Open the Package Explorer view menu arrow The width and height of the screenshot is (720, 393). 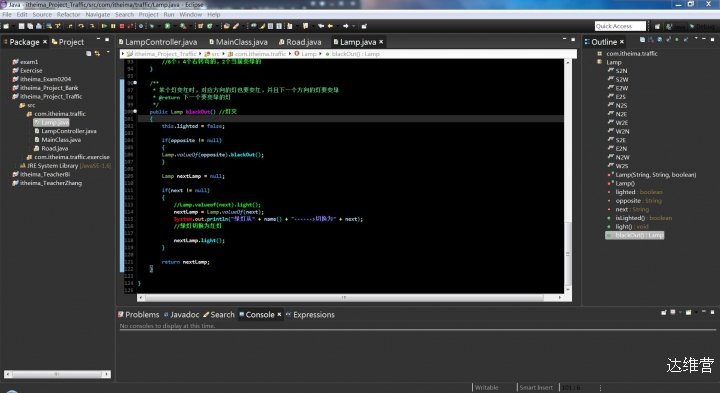(x=108, y=52)
